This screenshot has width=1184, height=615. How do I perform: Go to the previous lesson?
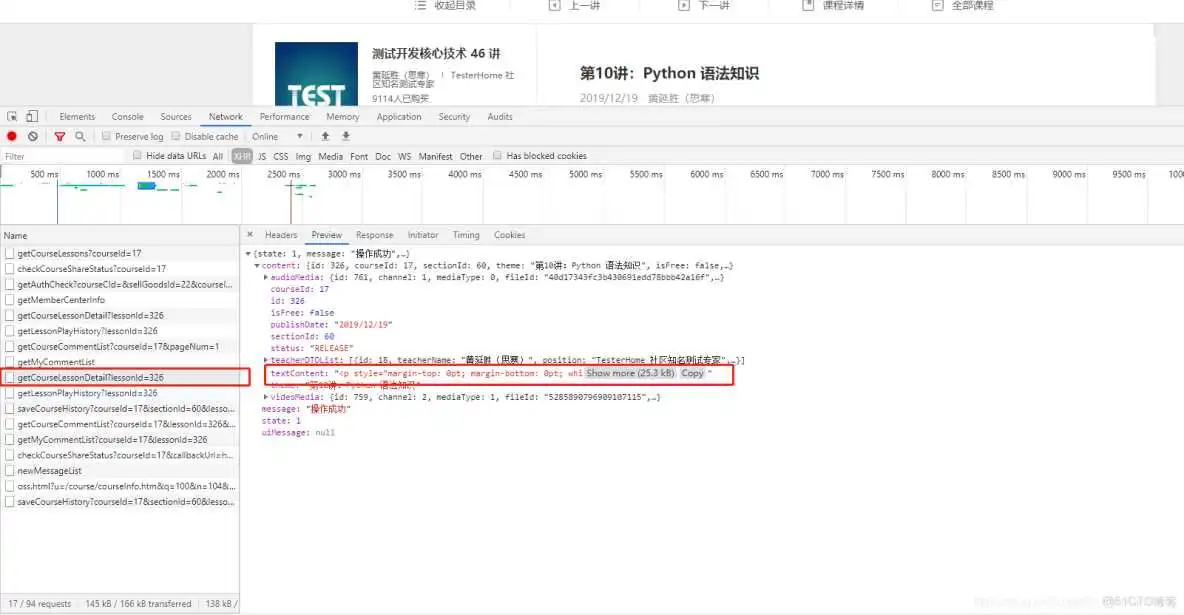coord(575,5)
